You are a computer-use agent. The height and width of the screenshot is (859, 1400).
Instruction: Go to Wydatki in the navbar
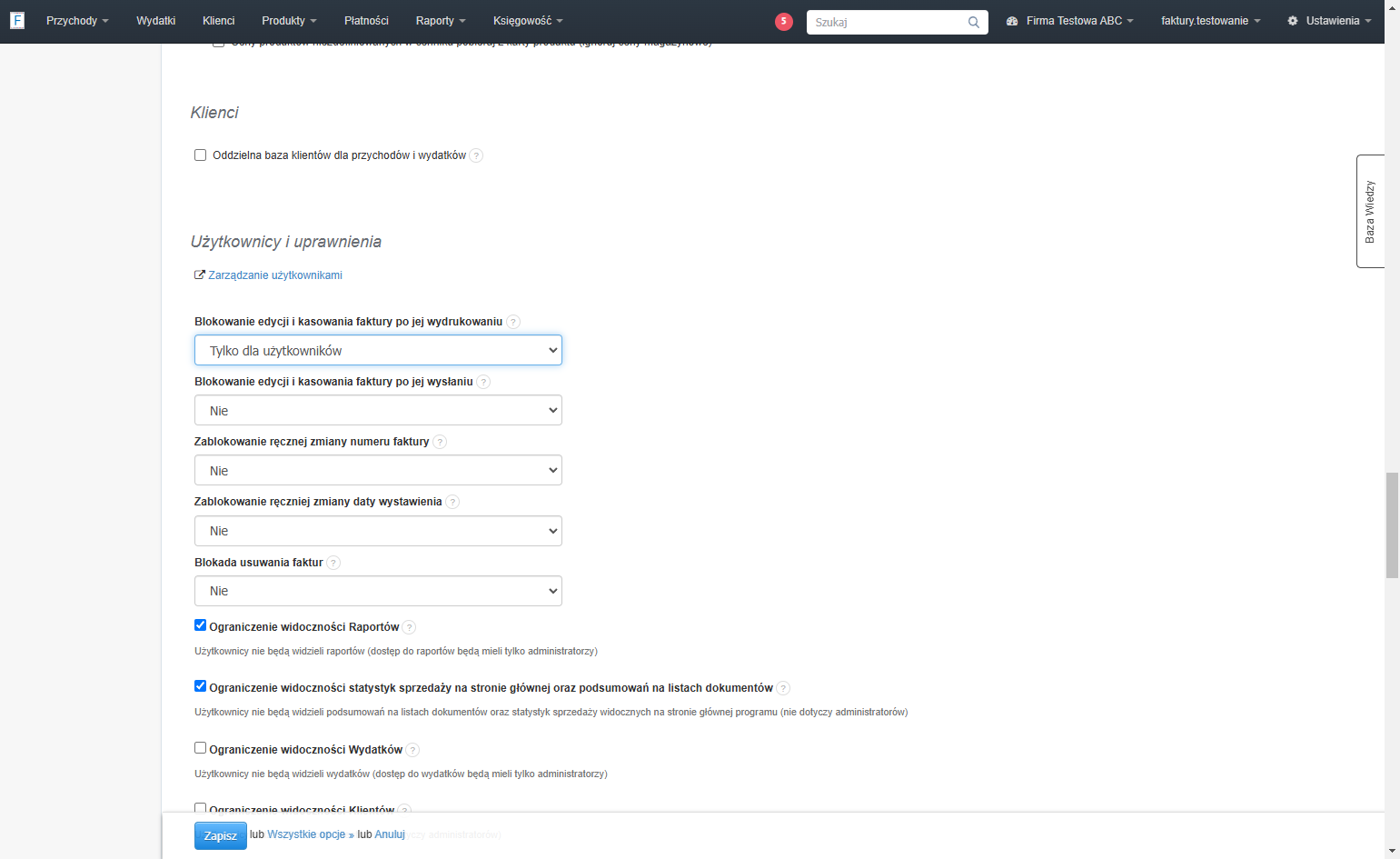155,21
